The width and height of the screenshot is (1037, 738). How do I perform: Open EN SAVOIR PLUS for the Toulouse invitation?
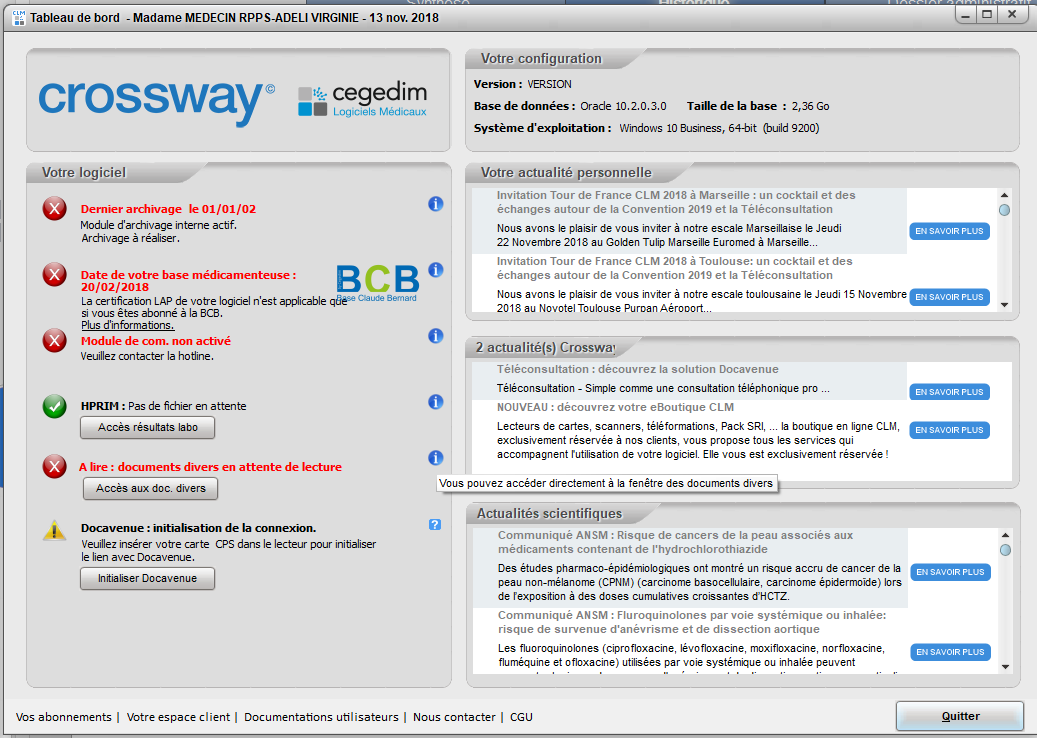(949, 297)
